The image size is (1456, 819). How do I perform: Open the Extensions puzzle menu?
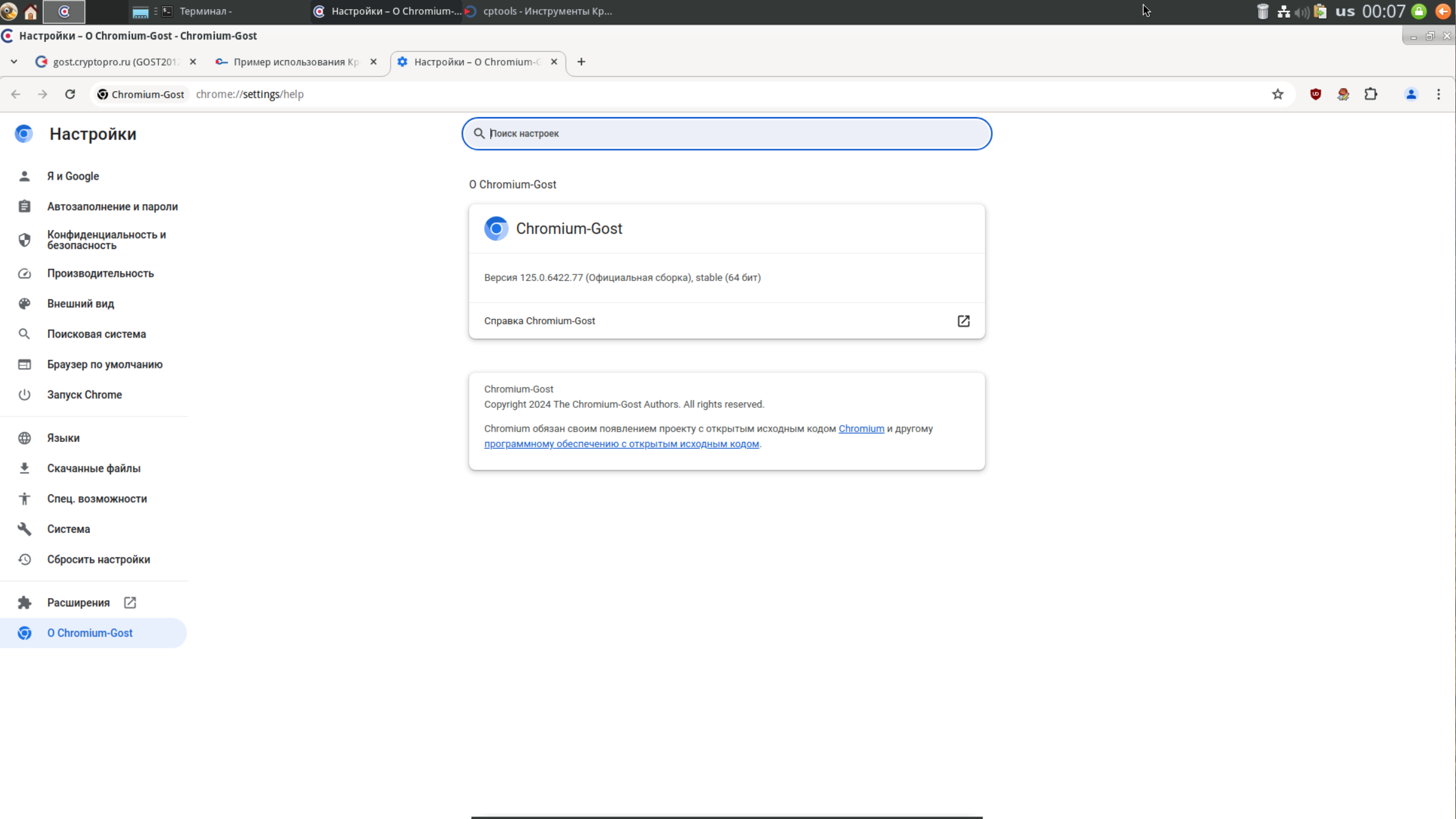pos(1370,94)
